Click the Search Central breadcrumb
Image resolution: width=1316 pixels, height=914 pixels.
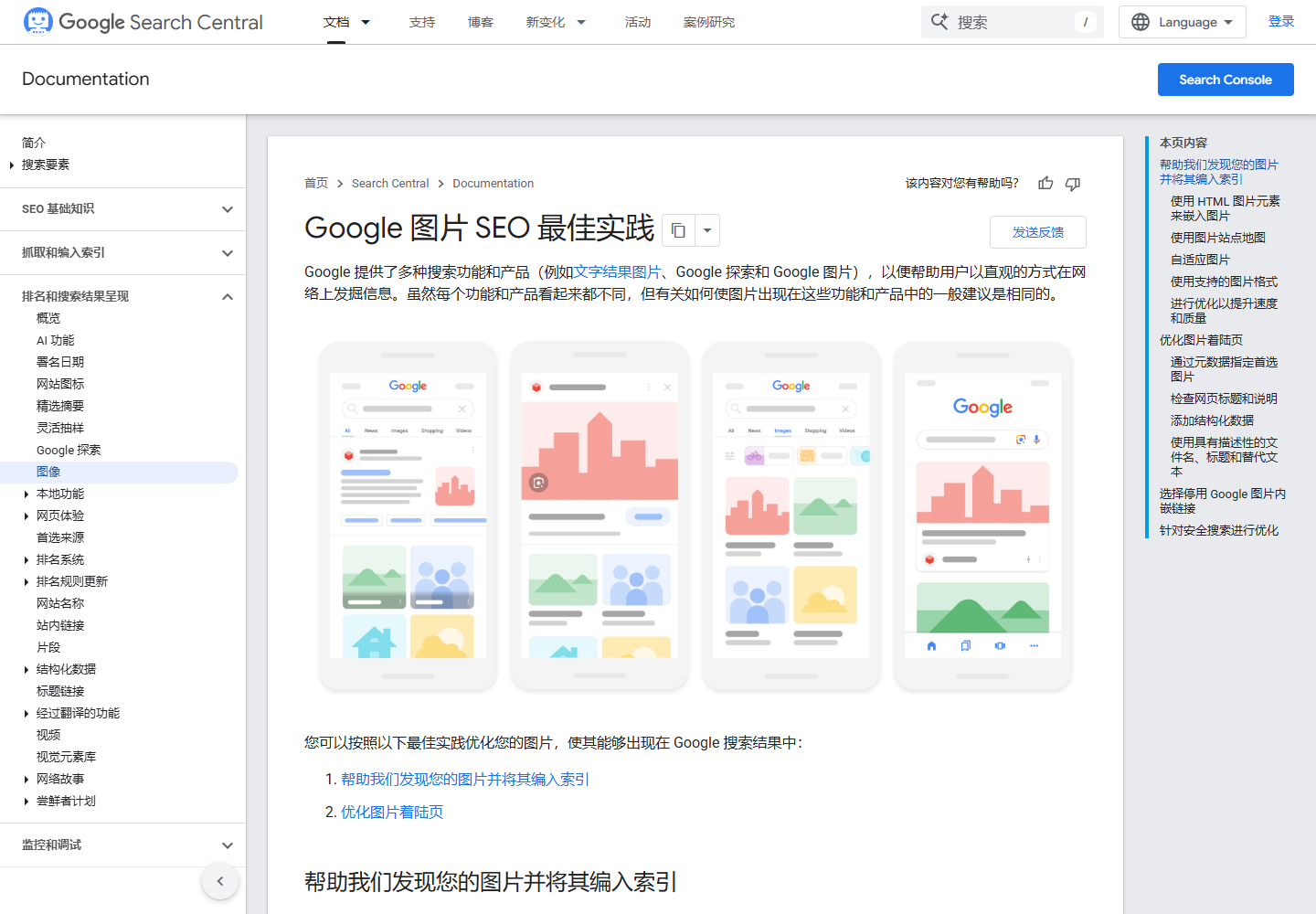[x=390, y=184]
